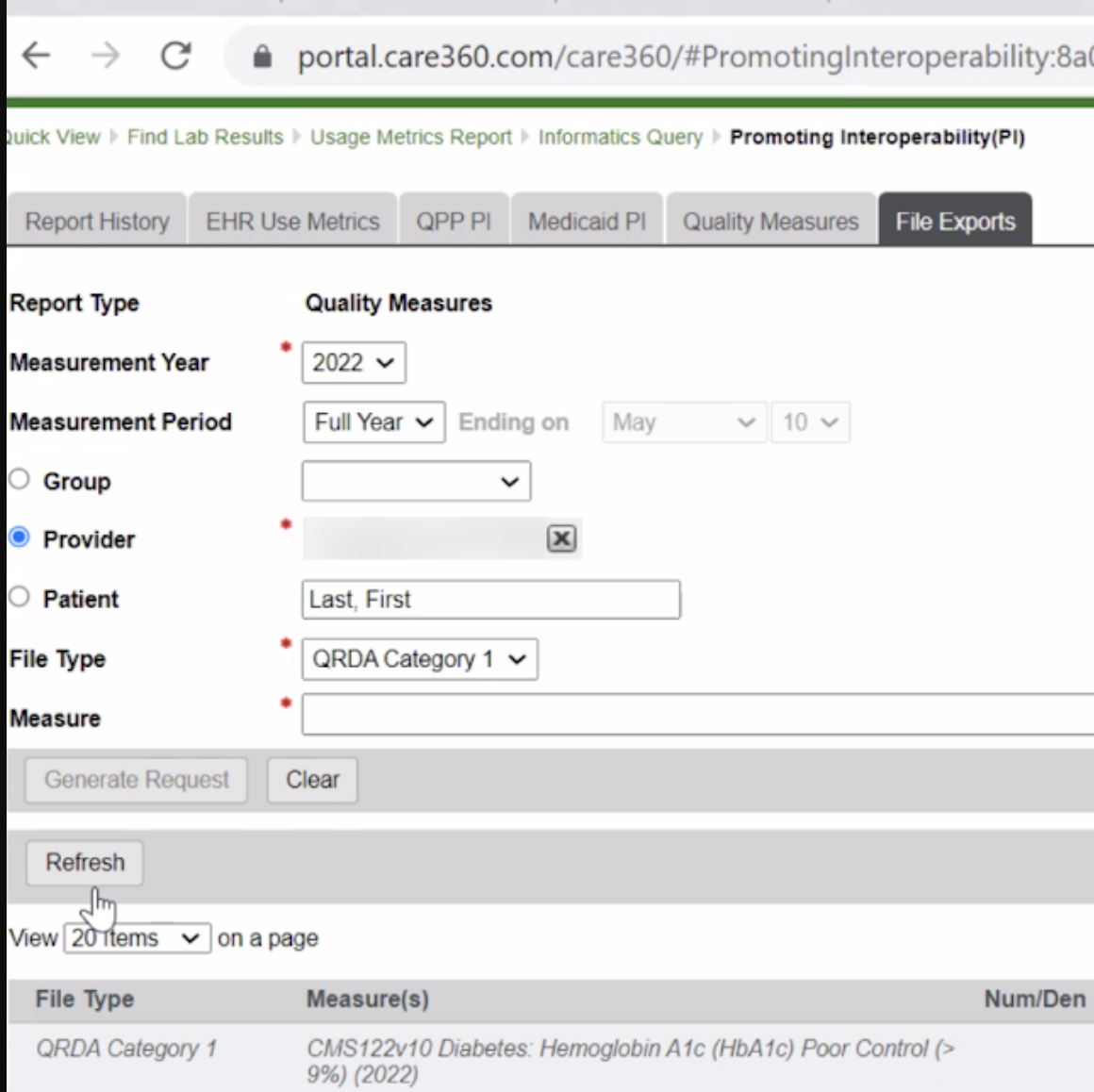1094x1092 pixels.
Task: Expand the Full Year period dropdown
Action: click(373, 422)
